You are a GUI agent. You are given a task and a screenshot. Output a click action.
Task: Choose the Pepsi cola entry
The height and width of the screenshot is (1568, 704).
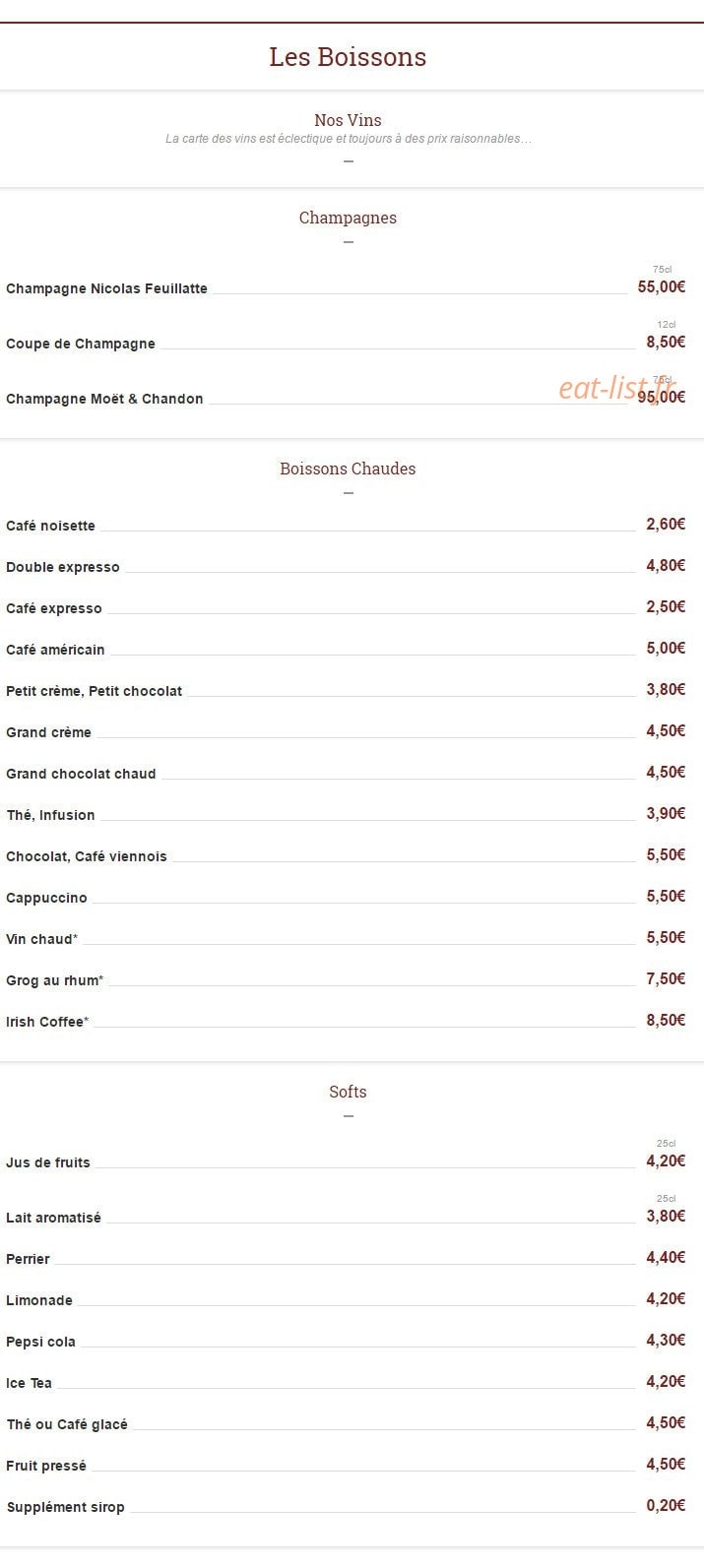pyautogui.click(x=40, y=1342)
